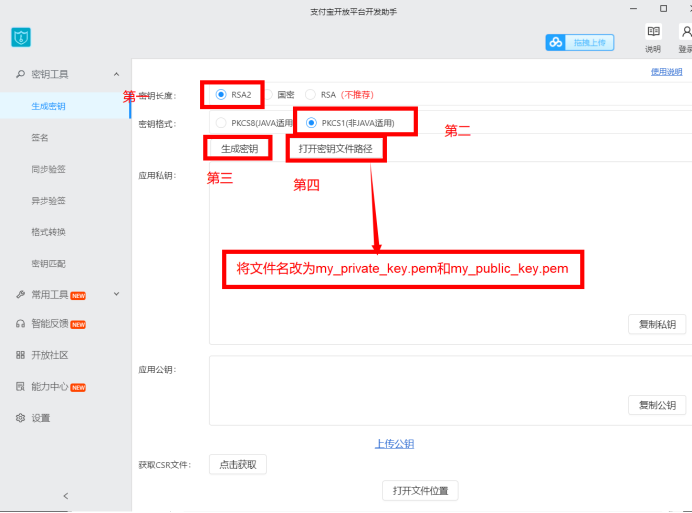The height and width of the screenshot is (513, 692).
Task: Click the 上传公钥 link
Action: [x=395, y=444]
